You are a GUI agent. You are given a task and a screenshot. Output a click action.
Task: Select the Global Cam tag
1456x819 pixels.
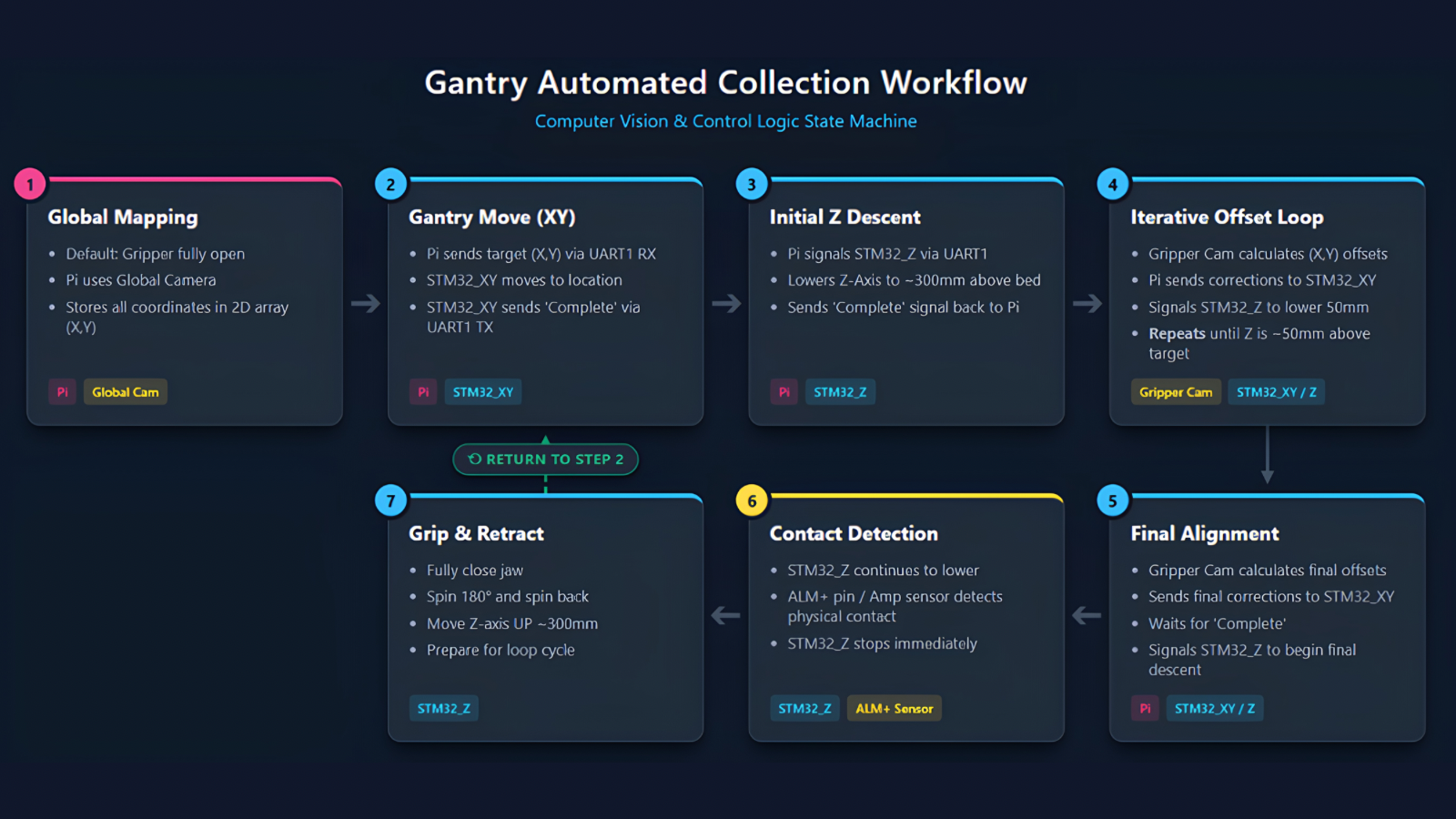126,392
